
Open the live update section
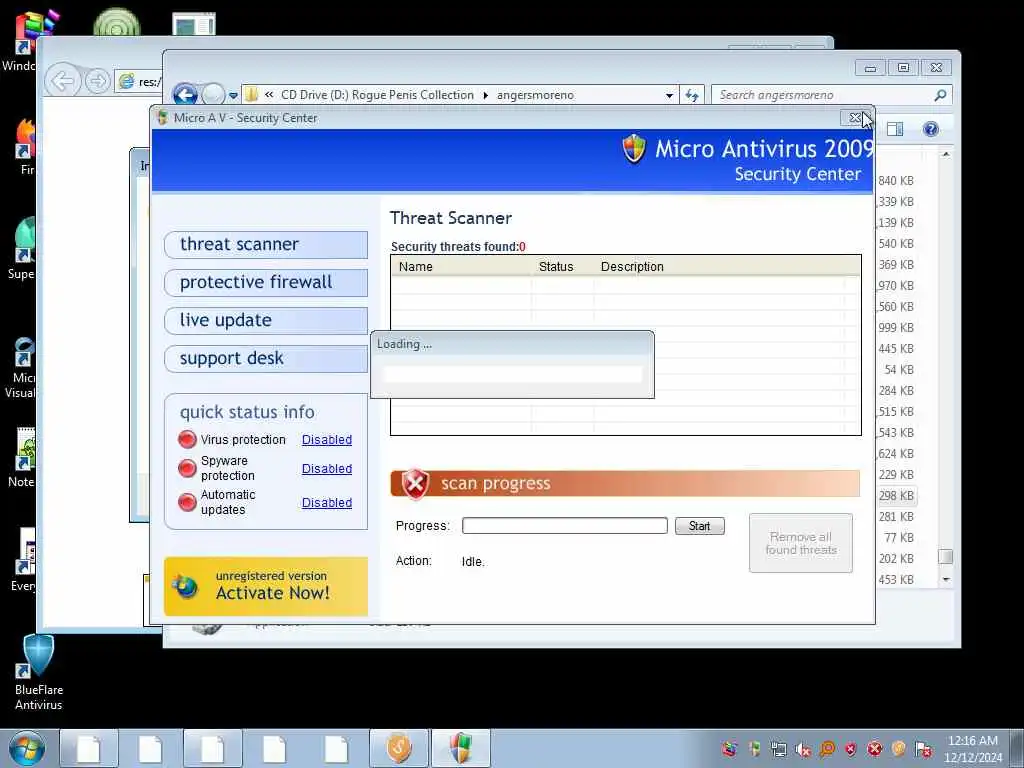266,320
